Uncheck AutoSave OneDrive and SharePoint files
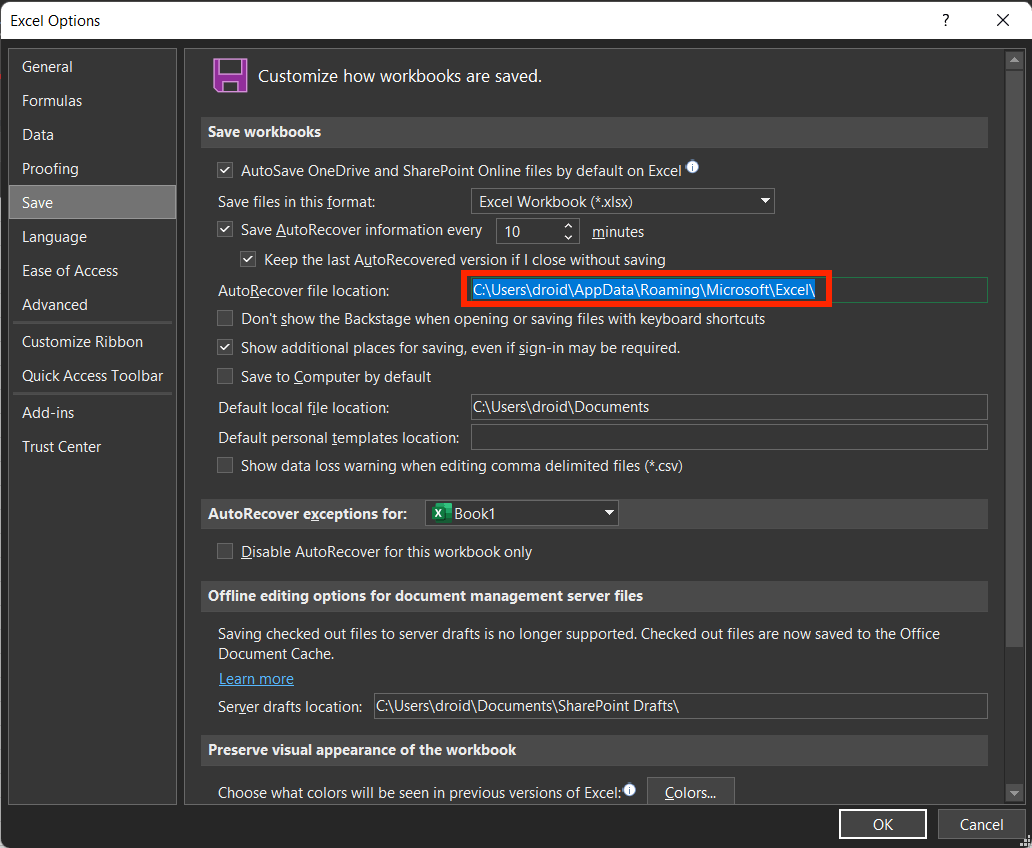Image resolution: width=1032 pixels, height=848 pixels. pyautogui.click(x=225, y=171)
